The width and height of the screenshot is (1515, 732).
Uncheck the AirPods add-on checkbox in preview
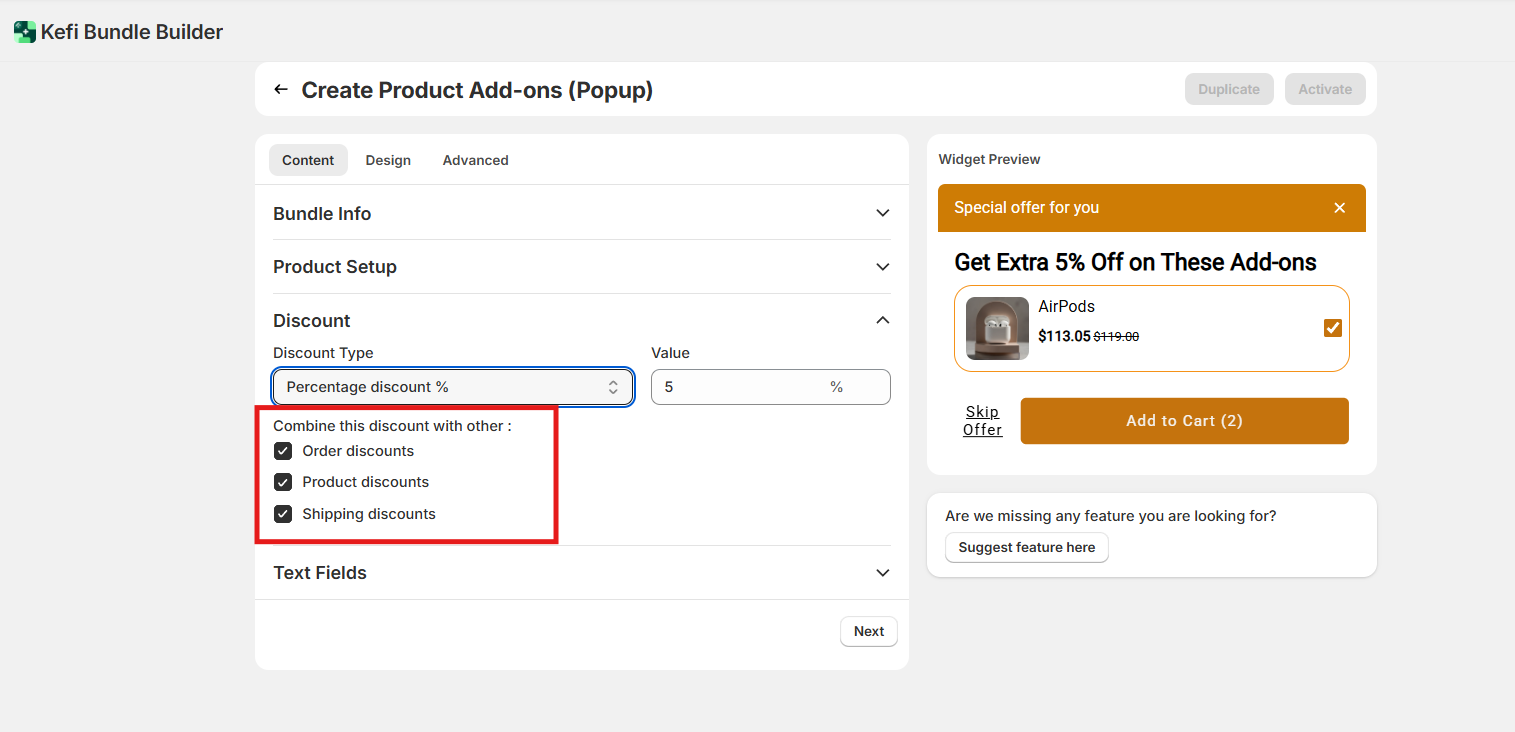pyautogui.click(x=1332, y=328)
